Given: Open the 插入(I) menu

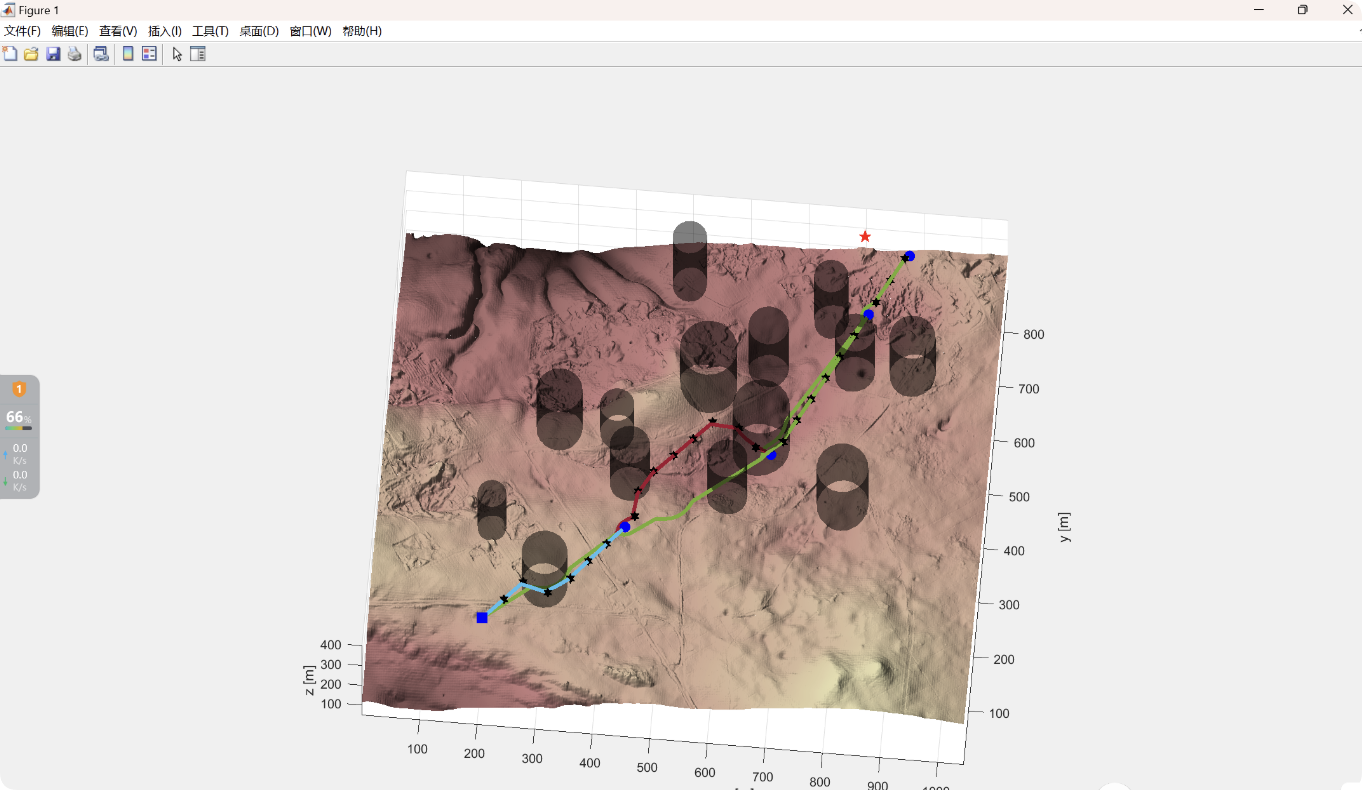Looking at the screenshot, I should click(165, 31).
